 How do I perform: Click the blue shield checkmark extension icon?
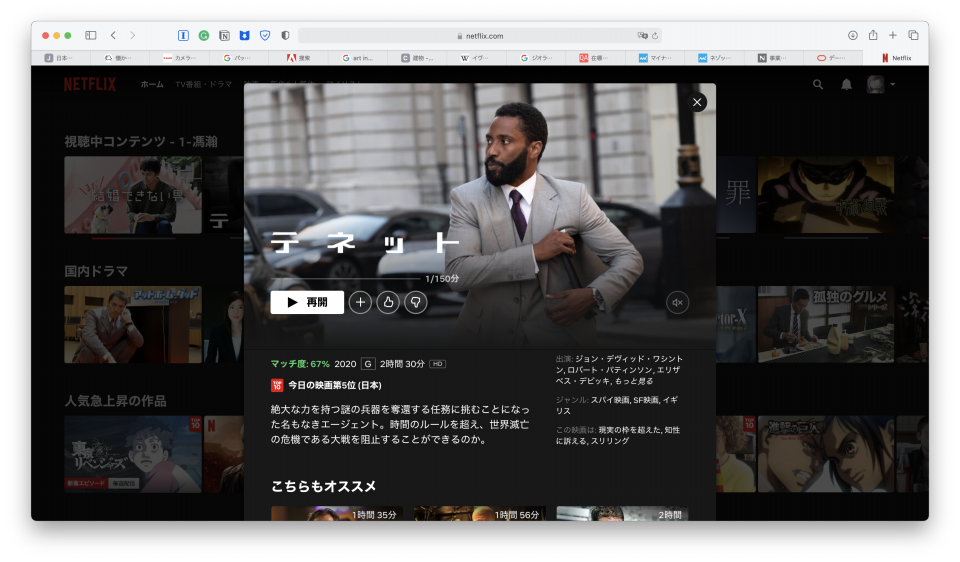[265, 36]
